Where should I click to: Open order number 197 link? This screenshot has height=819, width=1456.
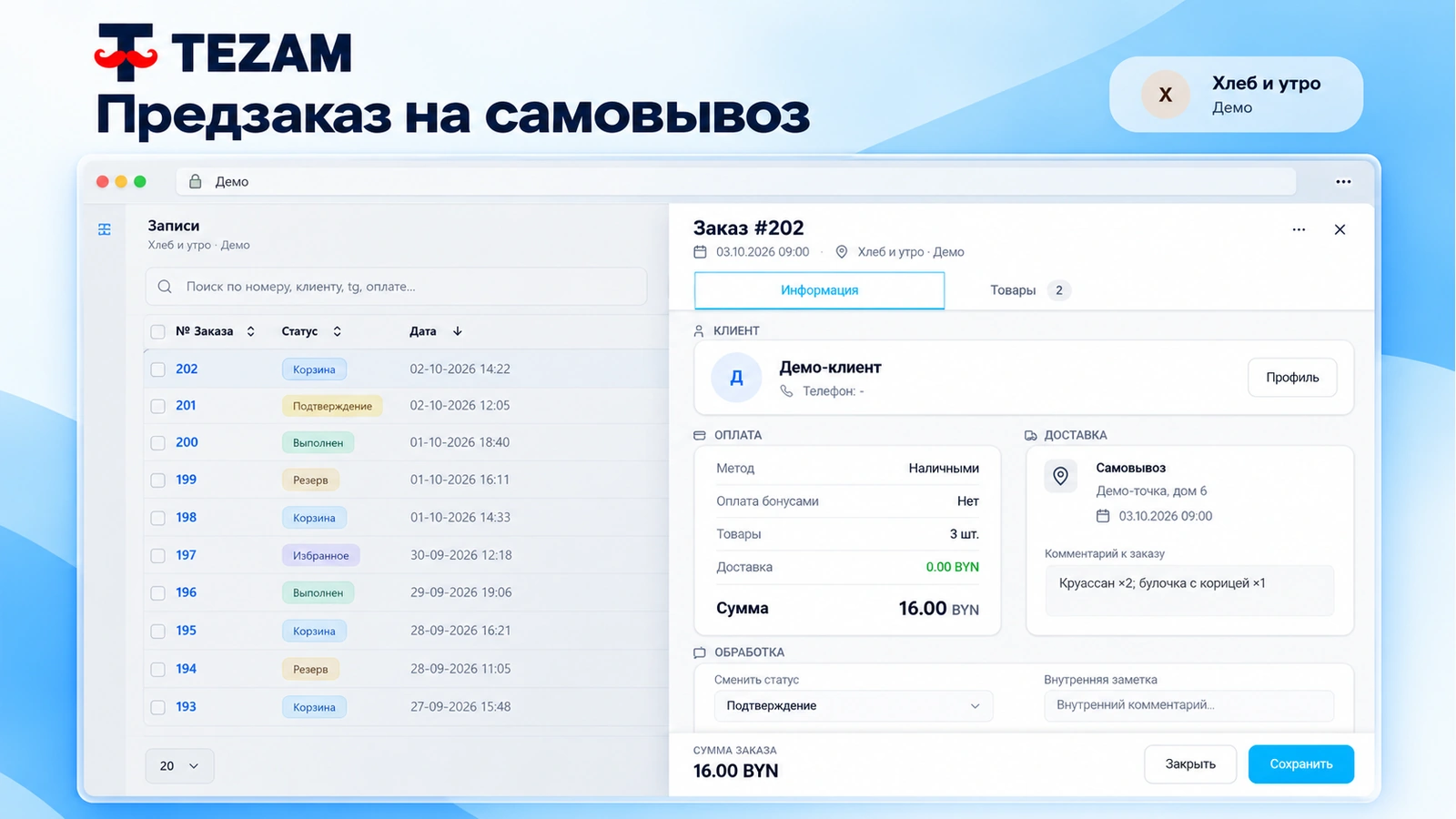[x=186, y=555]
